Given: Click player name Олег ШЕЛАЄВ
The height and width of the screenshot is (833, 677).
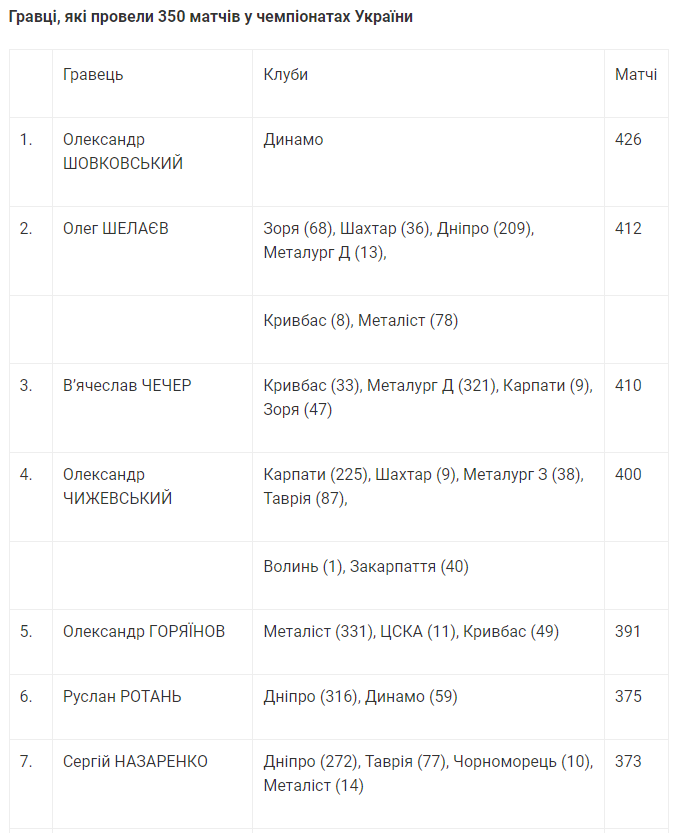Looking at the screenshot, I should tap(116, 228).
